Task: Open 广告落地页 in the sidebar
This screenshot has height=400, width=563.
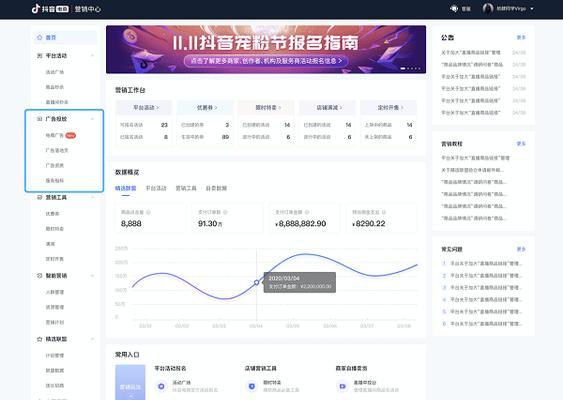Action: [57, 150]
